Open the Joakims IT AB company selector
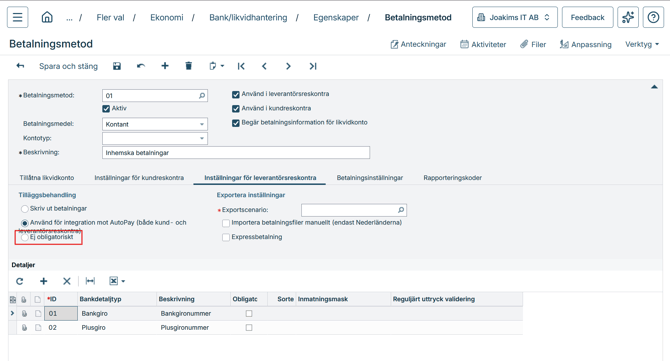670x361 pixels. pos(514,18)
